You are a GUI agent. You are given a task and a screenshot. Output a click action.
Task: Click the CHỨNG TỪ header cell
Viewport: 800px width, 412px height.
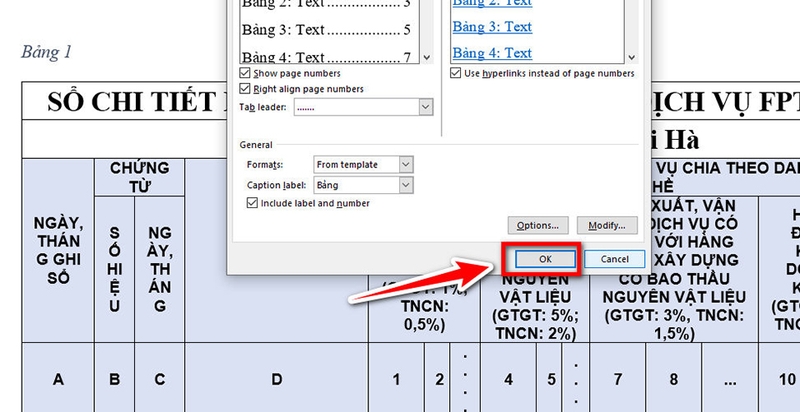click(139, 177)
